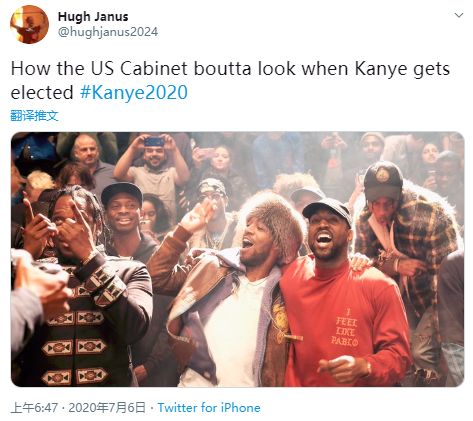Click the 上午6:47 timestamp

point(34,408)
